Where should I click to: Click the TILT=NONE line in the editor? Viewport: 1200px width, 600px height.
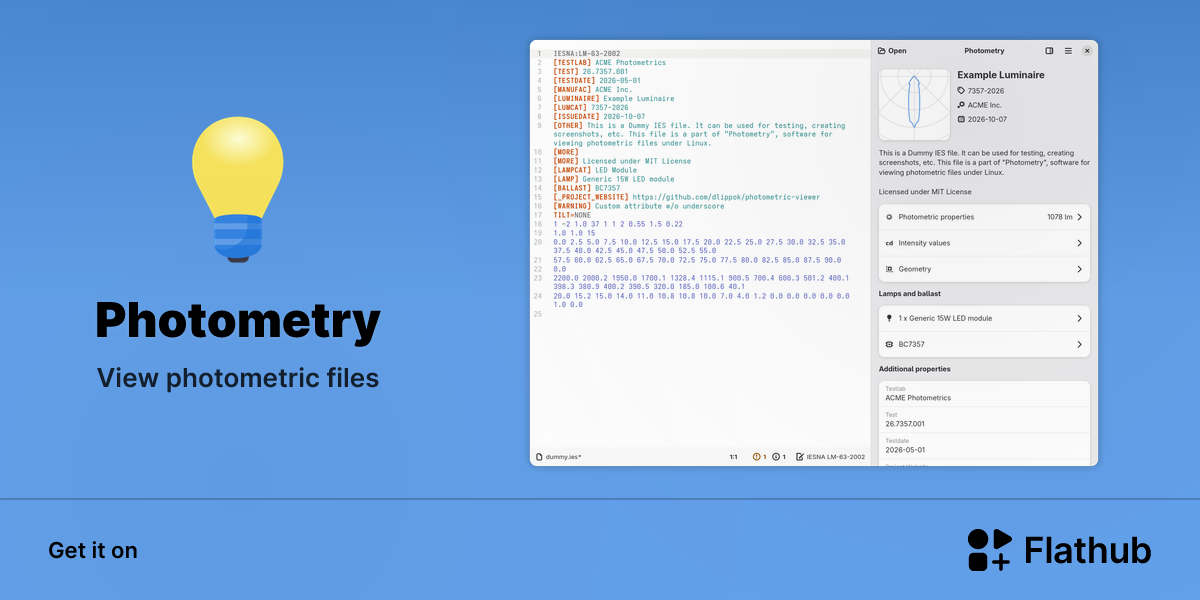pos(572,215)
